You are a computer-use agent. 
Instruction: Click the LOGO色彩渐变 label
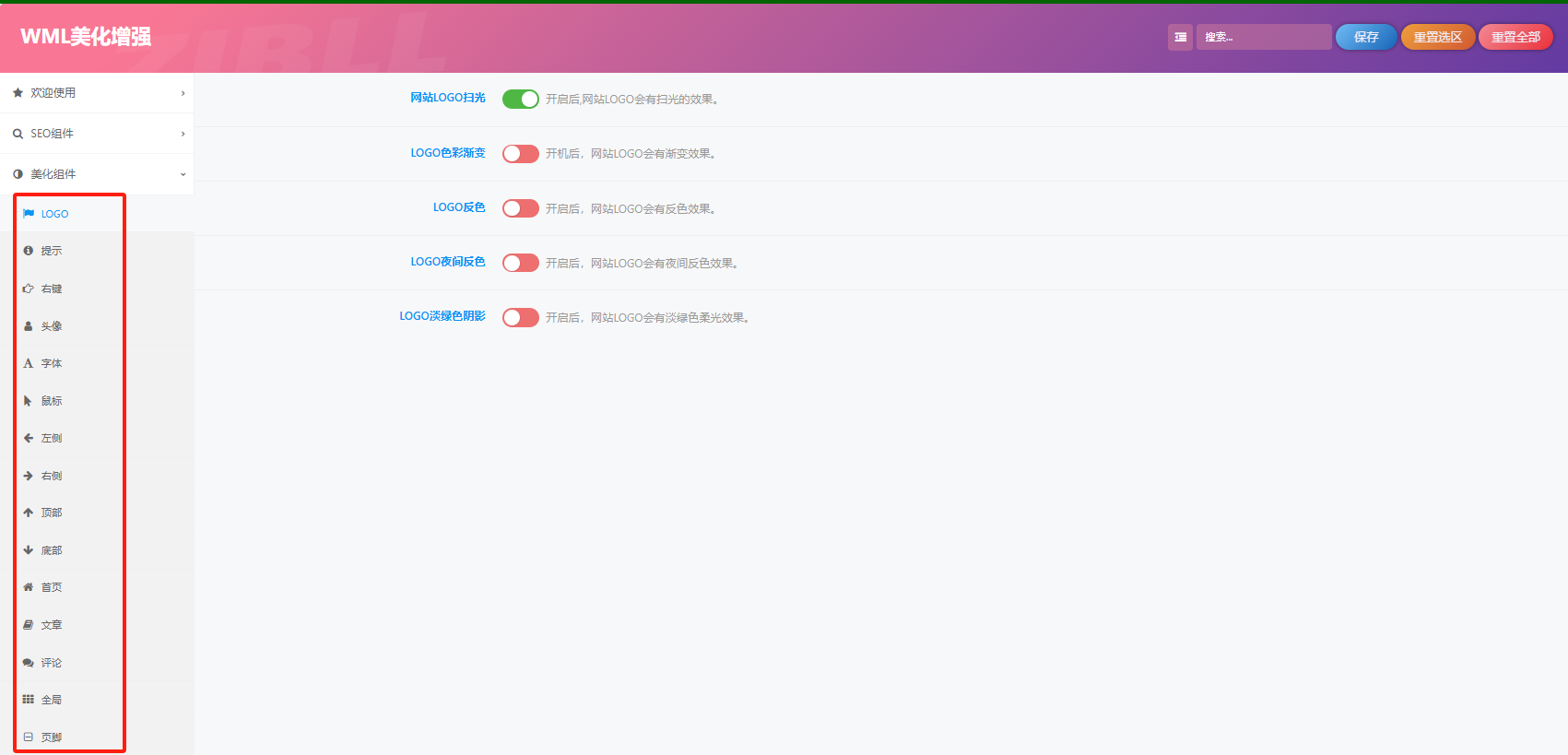click(x=448, y=153)
